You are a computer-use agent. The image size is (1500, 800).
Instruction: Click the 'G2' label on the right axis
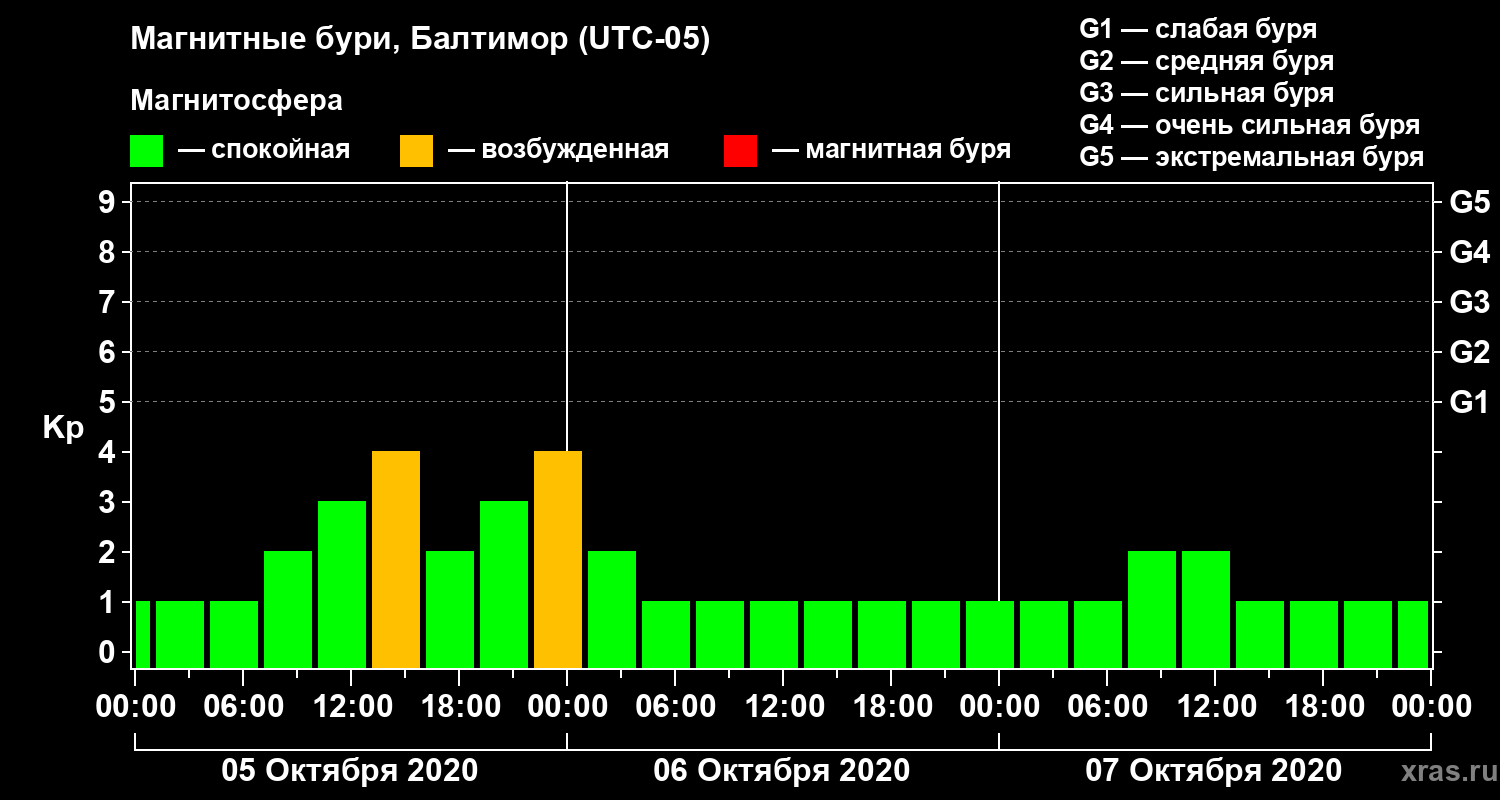[1470, 352]
